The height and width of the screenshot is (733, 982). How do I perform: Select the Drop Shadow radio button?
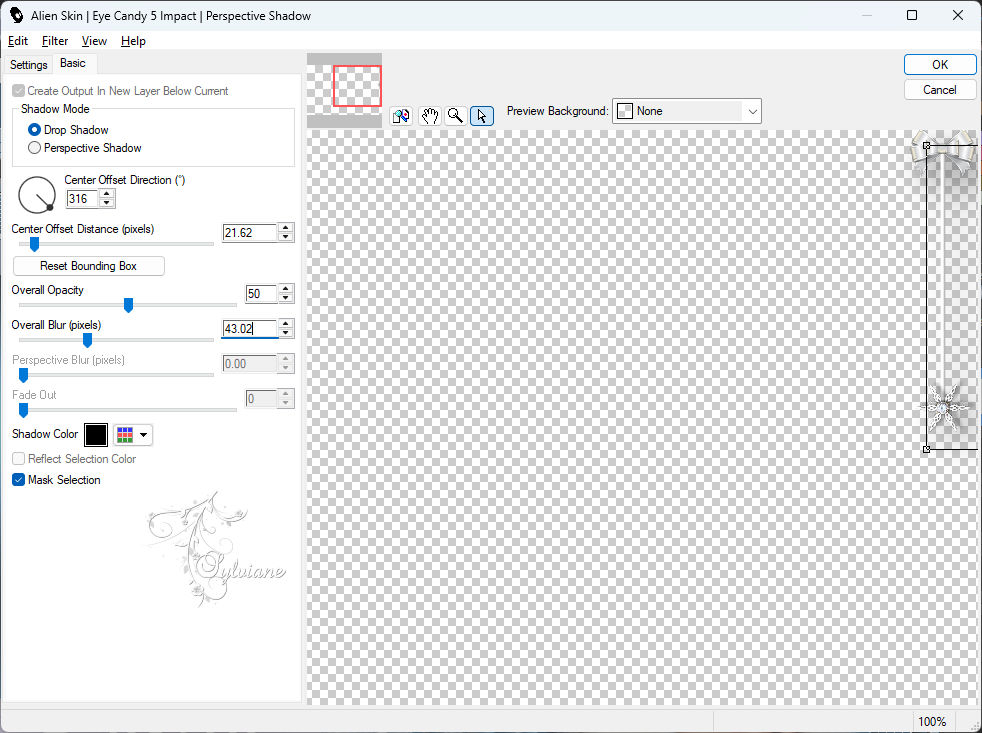pos(34,130)
